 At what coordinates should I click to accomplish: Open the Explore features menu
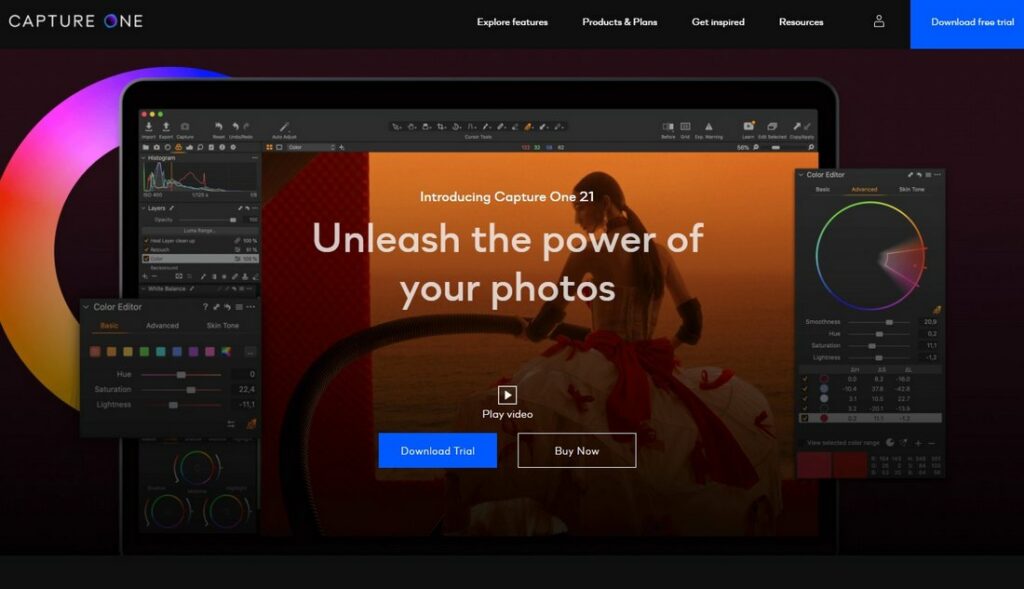(512, 22)
